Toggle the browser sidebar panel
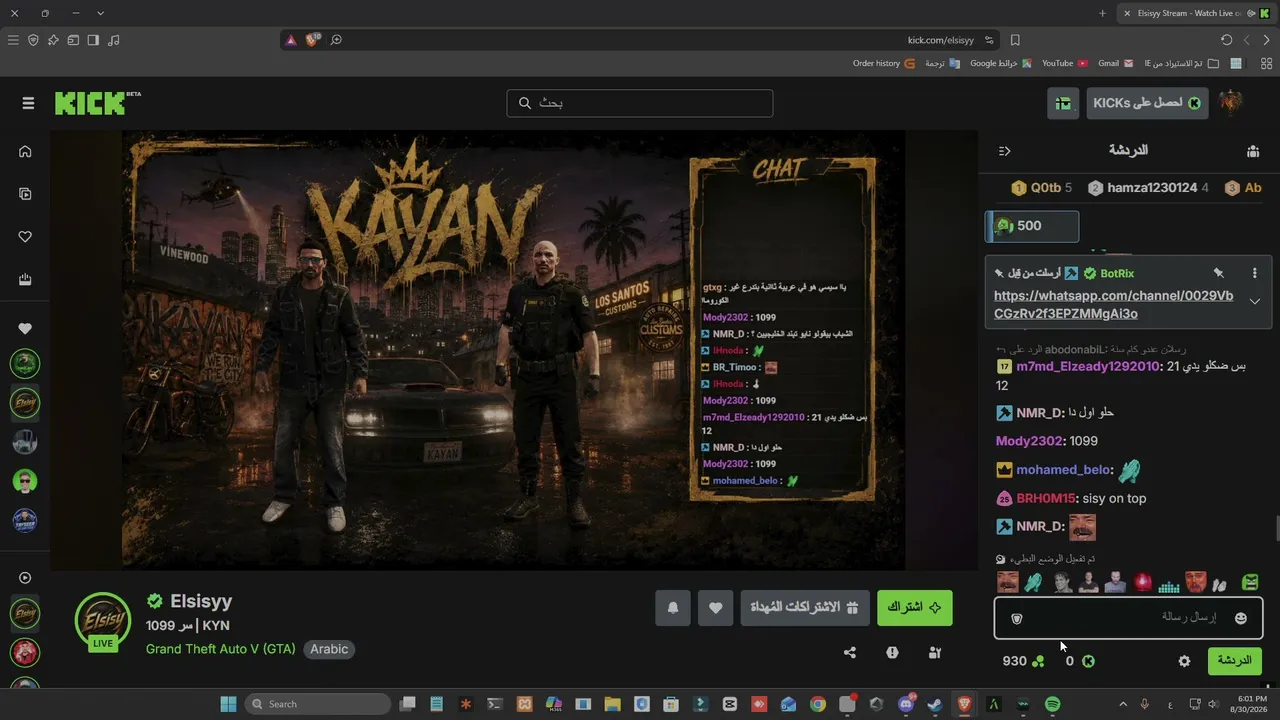This screenshot has width=1280, height=720. click(x=93, y=40)
